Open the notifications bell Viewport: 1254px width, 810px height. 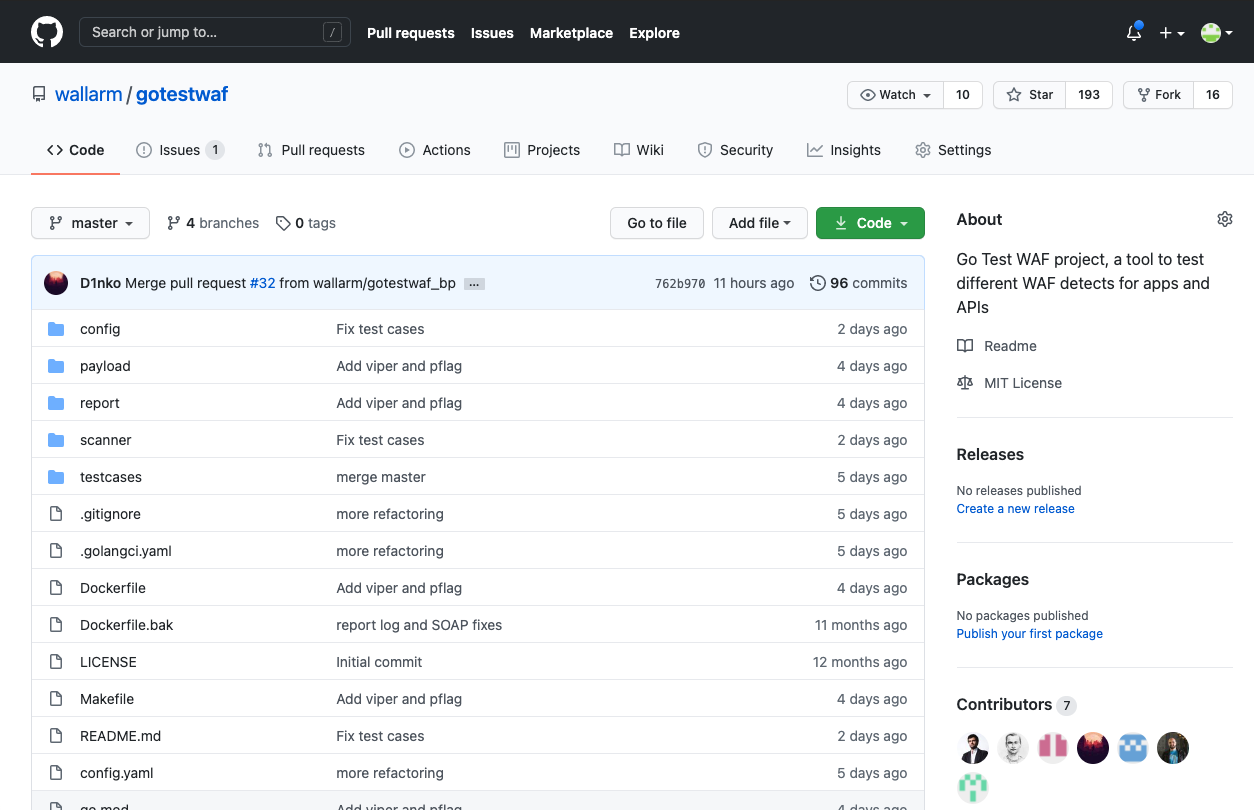tap(1134, 32)
